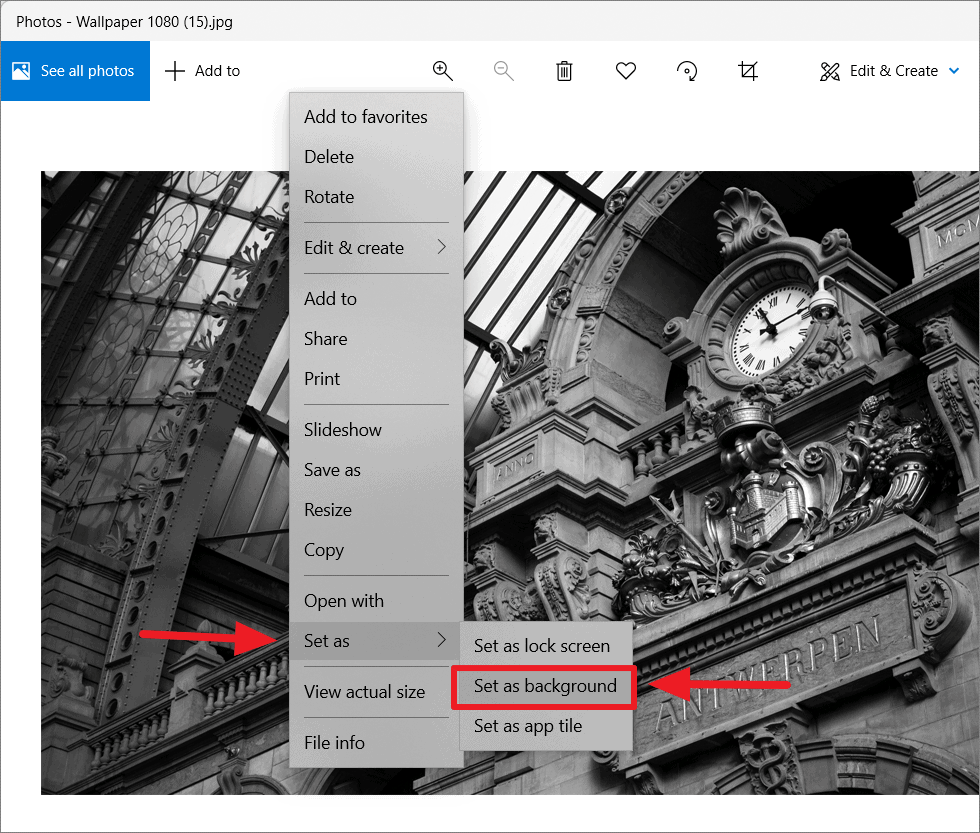Screen dimensions: 980x833
Task: Click the crop tool icon
Action: (748, 71)
